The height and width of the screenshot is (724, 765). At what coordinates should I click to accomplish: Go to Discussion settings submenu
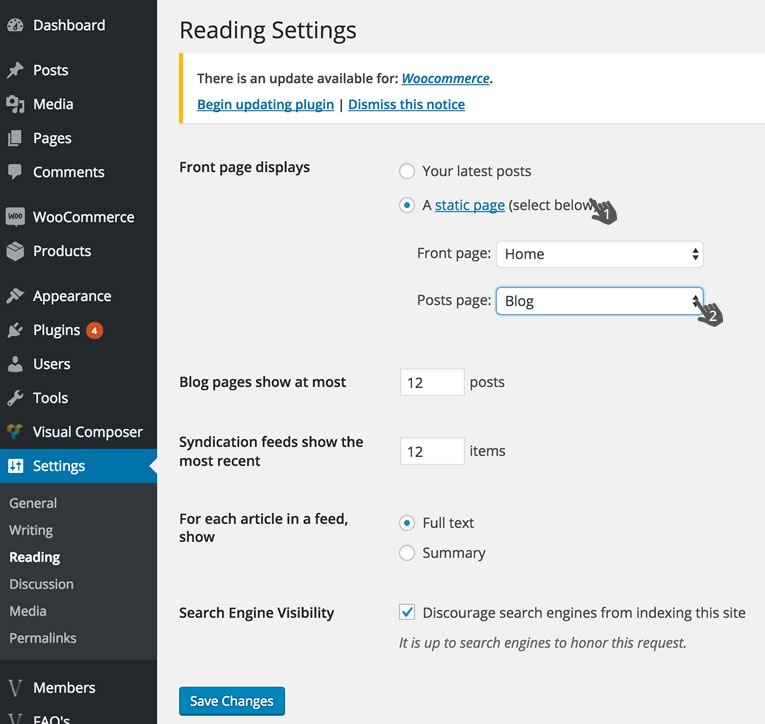(x=41, y=584)
